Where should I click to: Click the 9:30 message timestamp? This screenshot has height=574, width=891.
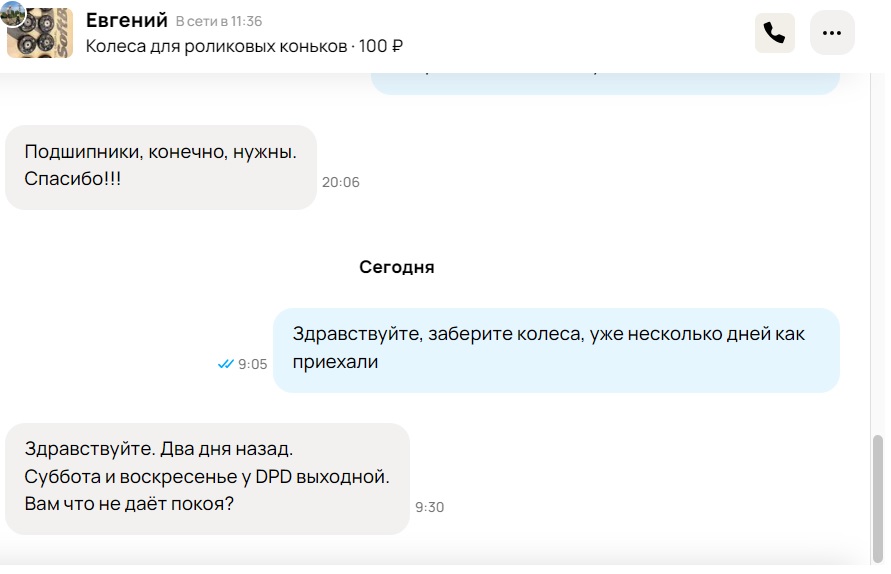pyautogui.click(x=430, y=507)
